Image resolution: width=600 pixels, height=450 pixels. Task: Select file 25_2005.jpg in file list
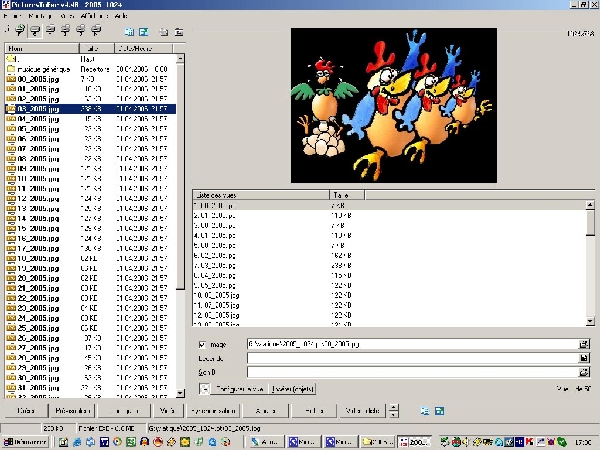[91, 328]
